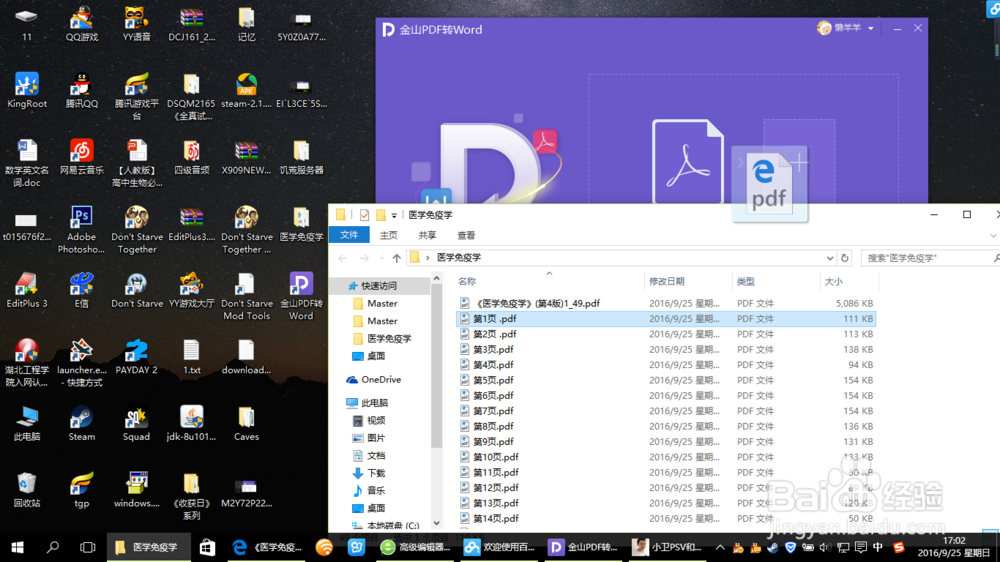Select the 金山PDF转Word desktop shortcut
This screenshot has height=562, width=1000.
tap(301, 296)
